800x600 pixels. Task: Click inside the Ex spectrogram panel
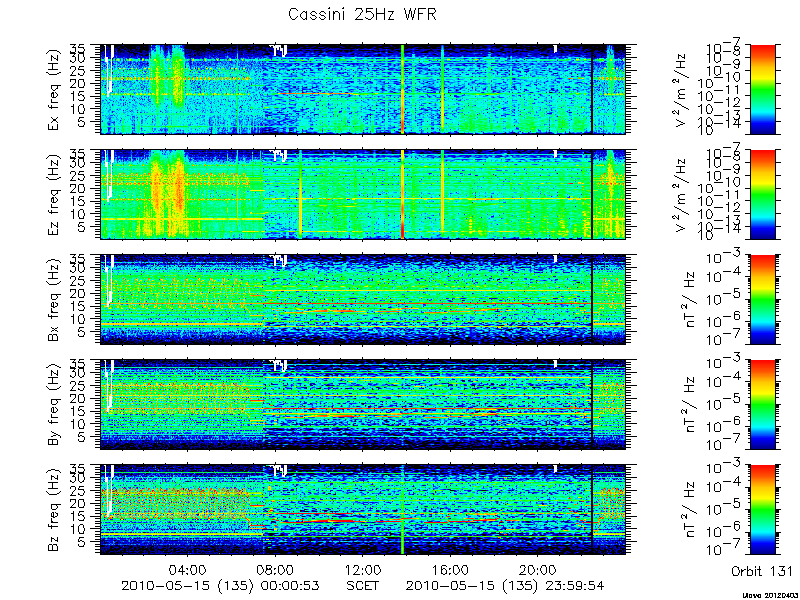coord(363,89)
